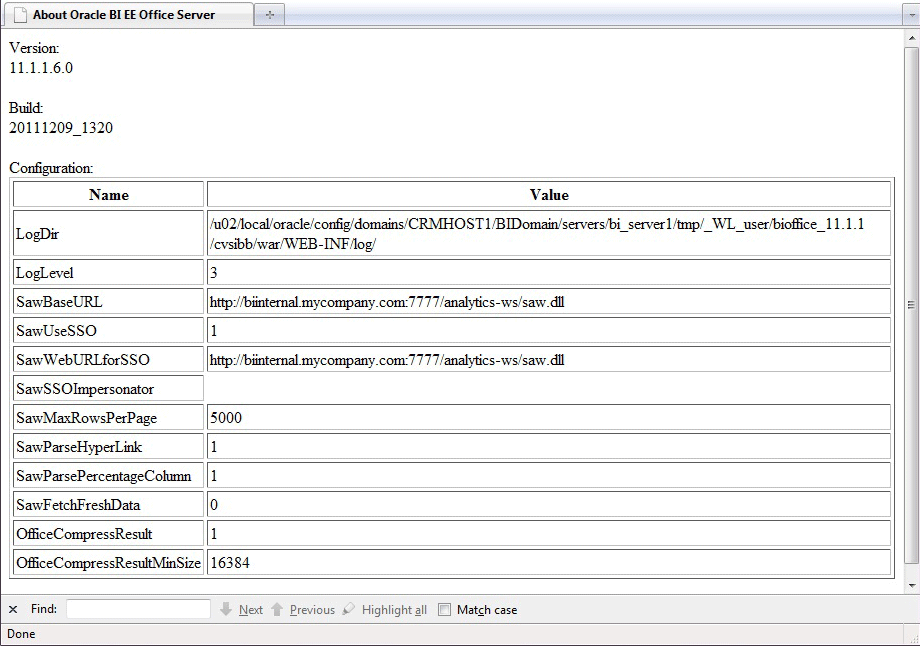The height and width of the screenshot is (646, 920).
Task: Click the OfficeCompressResult name cell
Action: point(109,534)
